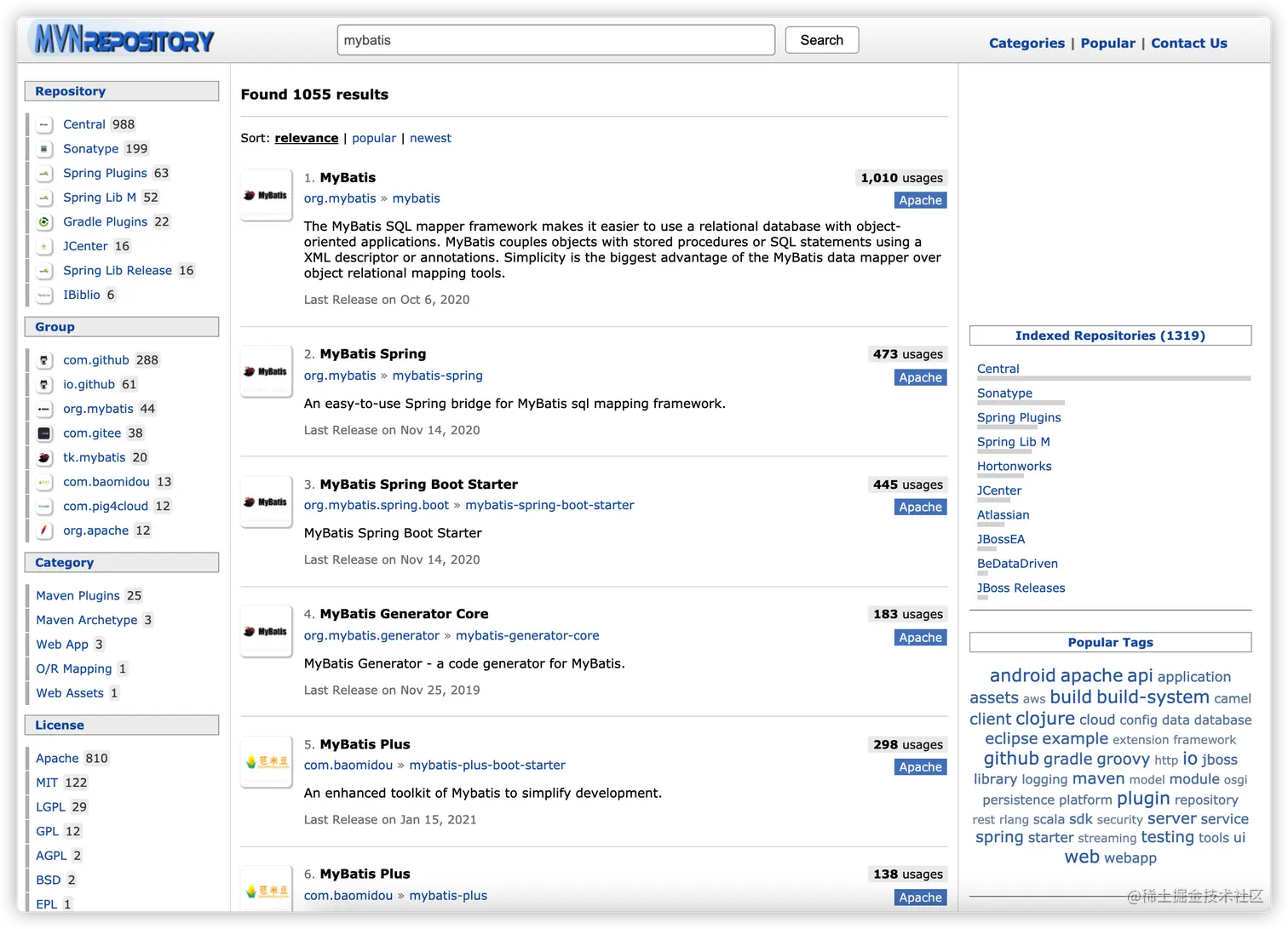
Task: Click the Spring Plugins repository icon in sidebar
Action: 44,174
